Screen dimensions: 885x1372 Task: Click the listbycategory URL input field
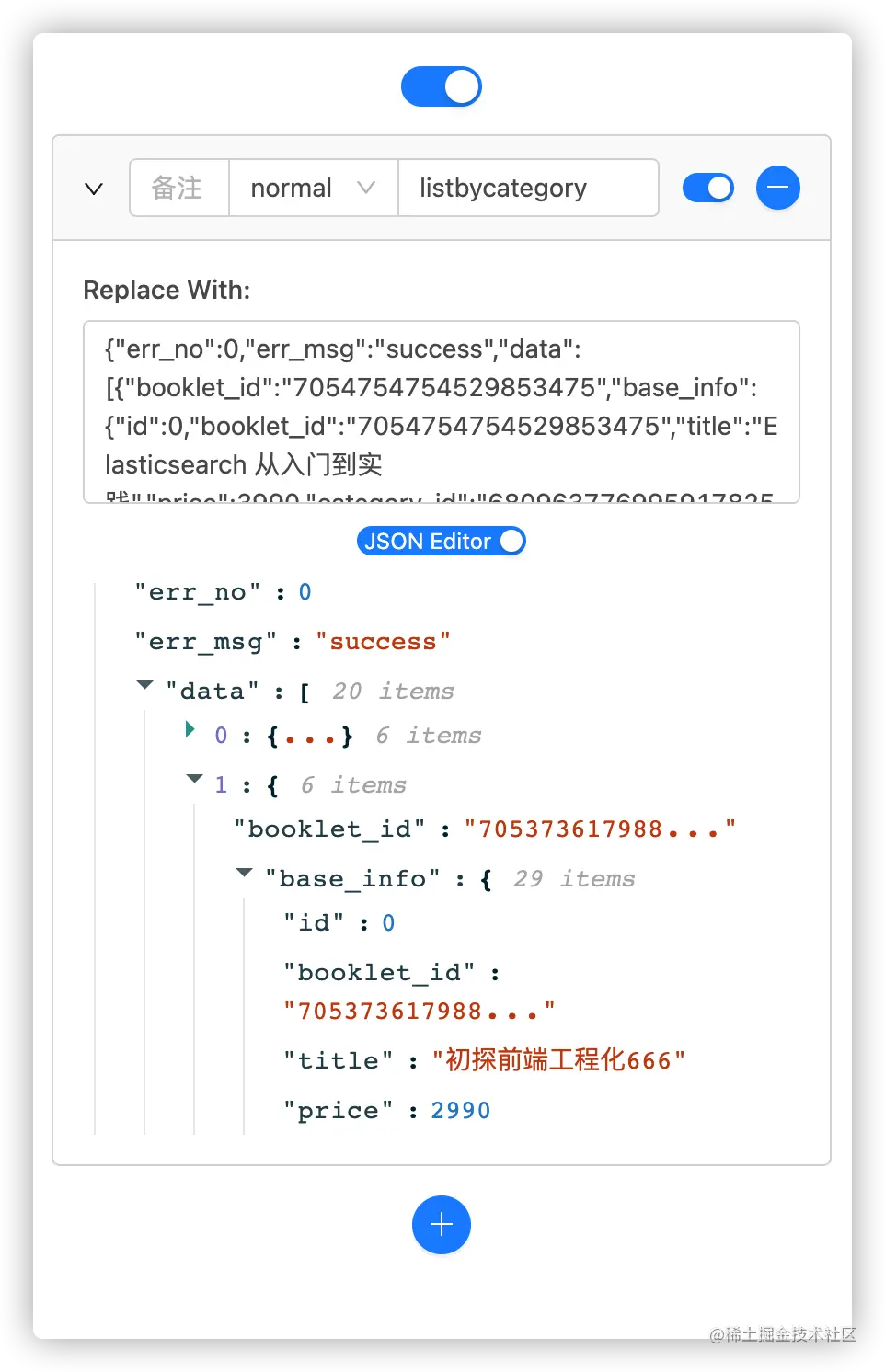[x=528, y=188]
